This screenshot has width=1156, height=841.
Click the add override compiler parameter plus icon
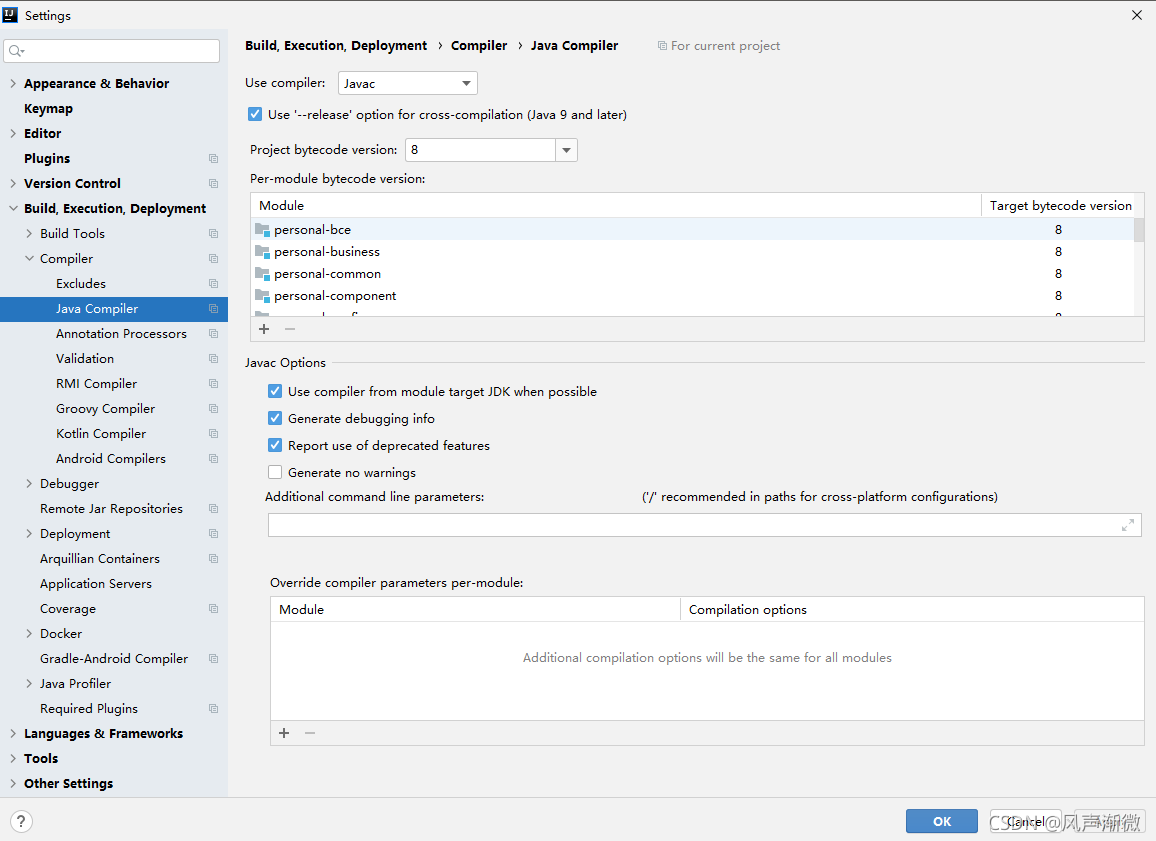pyautogui.click(x=284, y=733)
